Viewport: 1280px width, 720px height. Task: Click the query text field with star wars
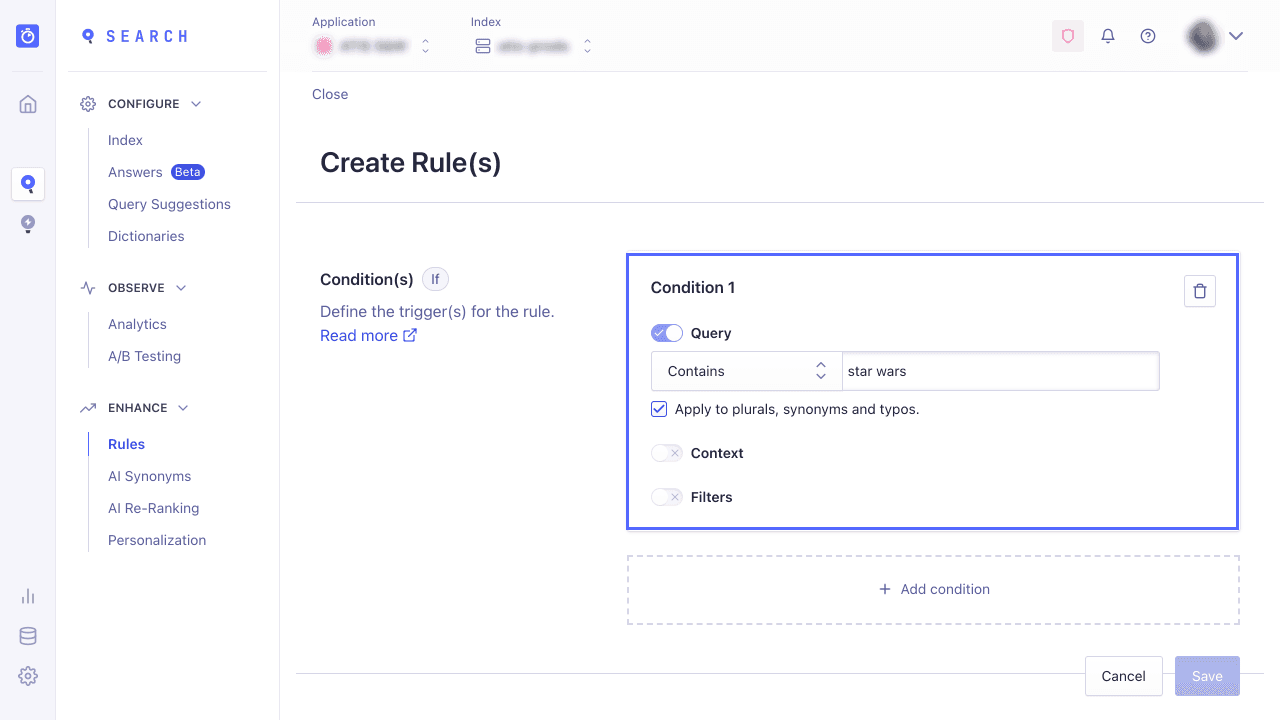point(1001,371)
